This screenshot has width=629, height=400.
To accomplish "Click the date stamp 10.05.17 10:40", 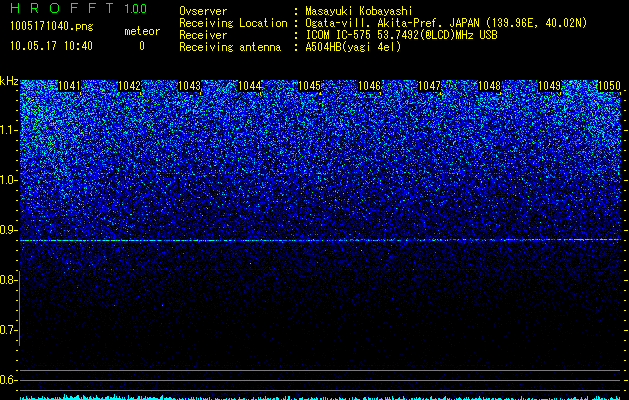I will tap(51, 46).
